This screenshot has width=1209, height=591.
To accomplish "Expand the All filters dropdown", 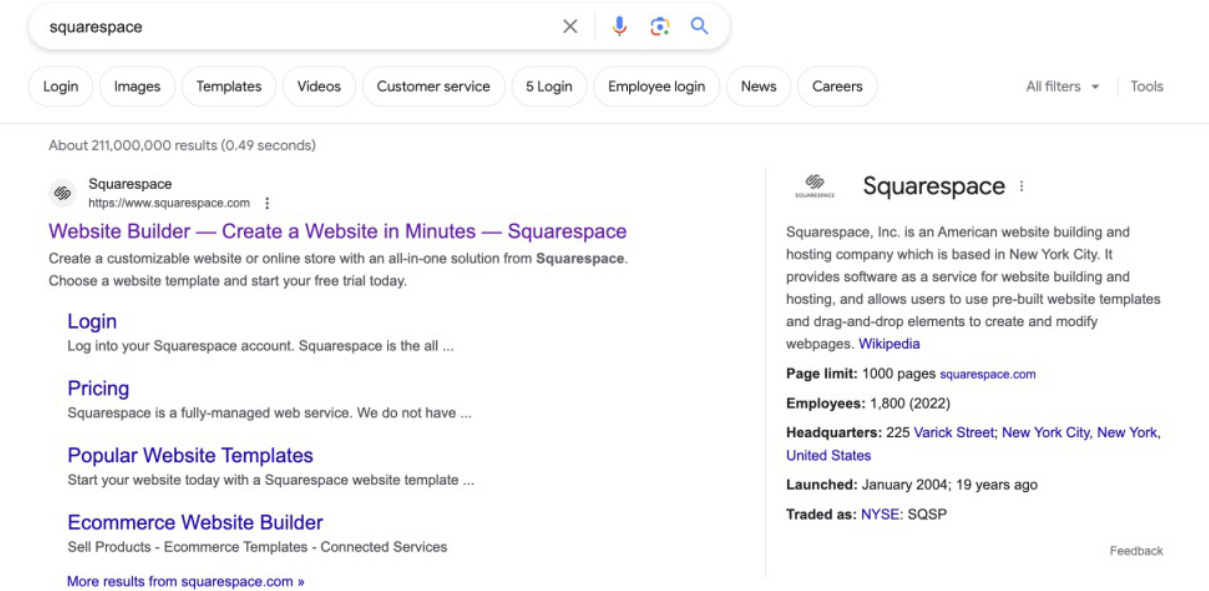I will (1062, 87).
